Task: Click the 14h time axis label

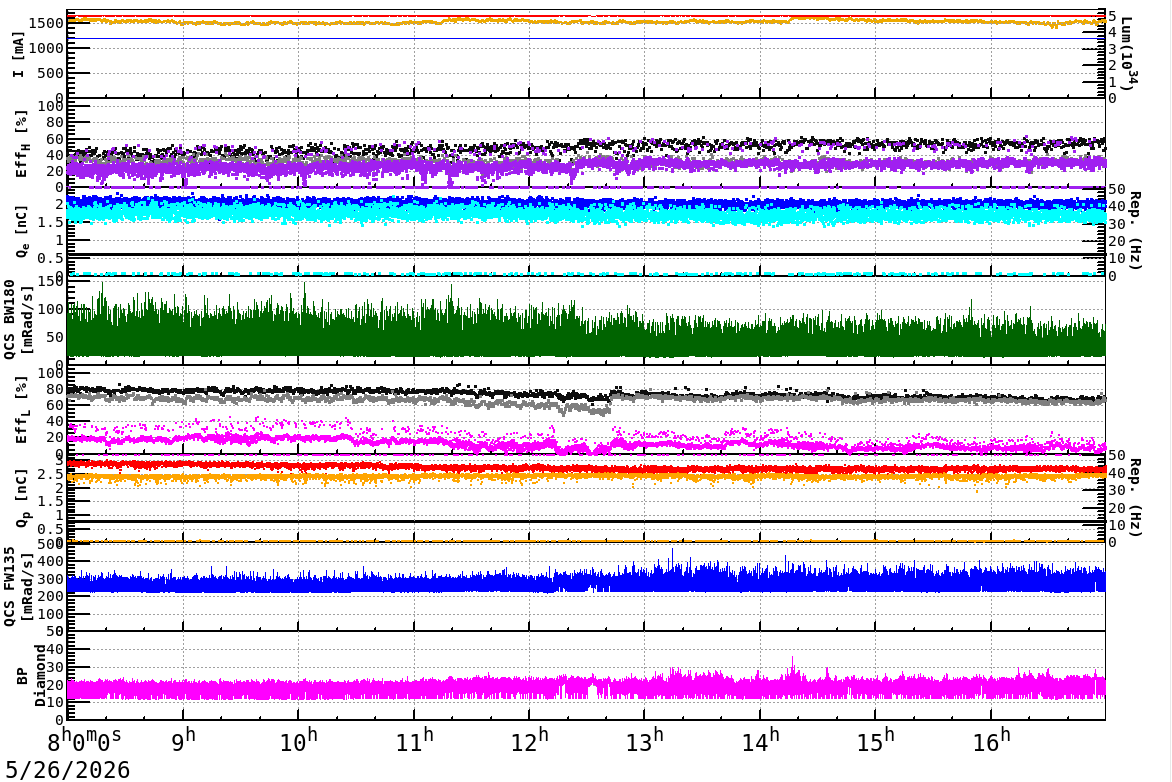Action: click(761, 740)
